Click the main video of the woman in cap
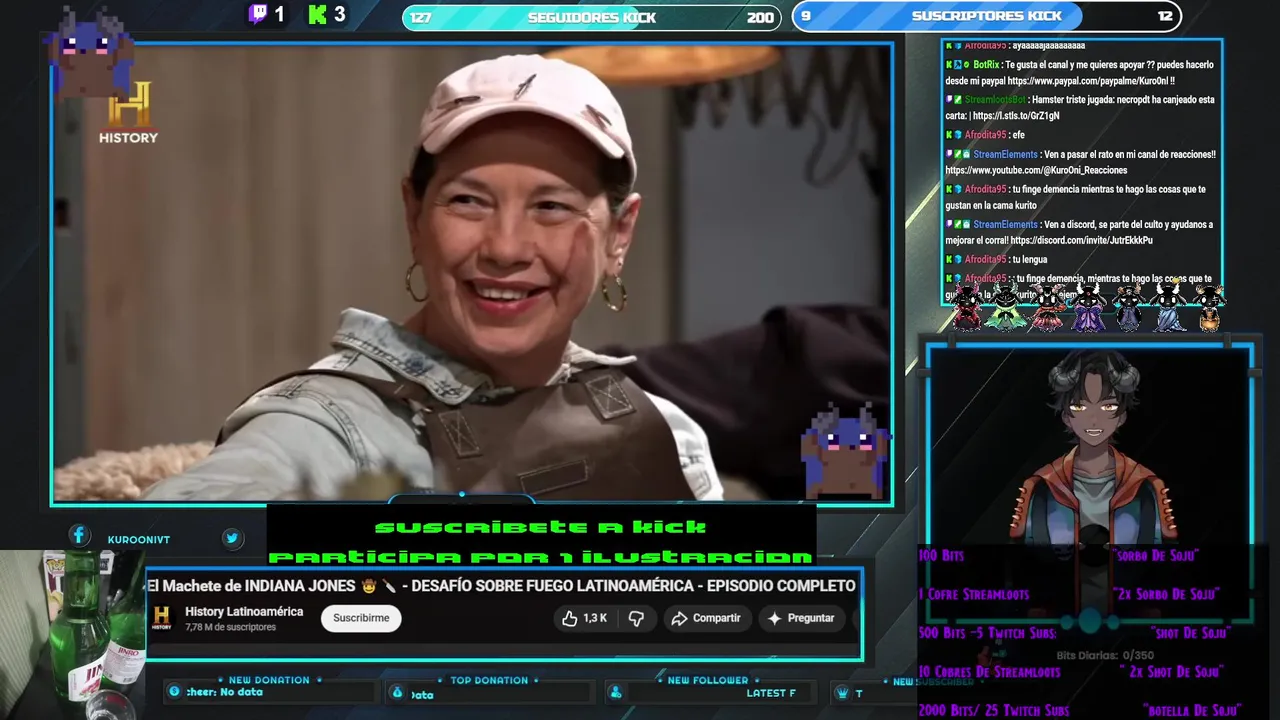Image resolution: width=1280 pixels, height=720 pixels. 472,272
